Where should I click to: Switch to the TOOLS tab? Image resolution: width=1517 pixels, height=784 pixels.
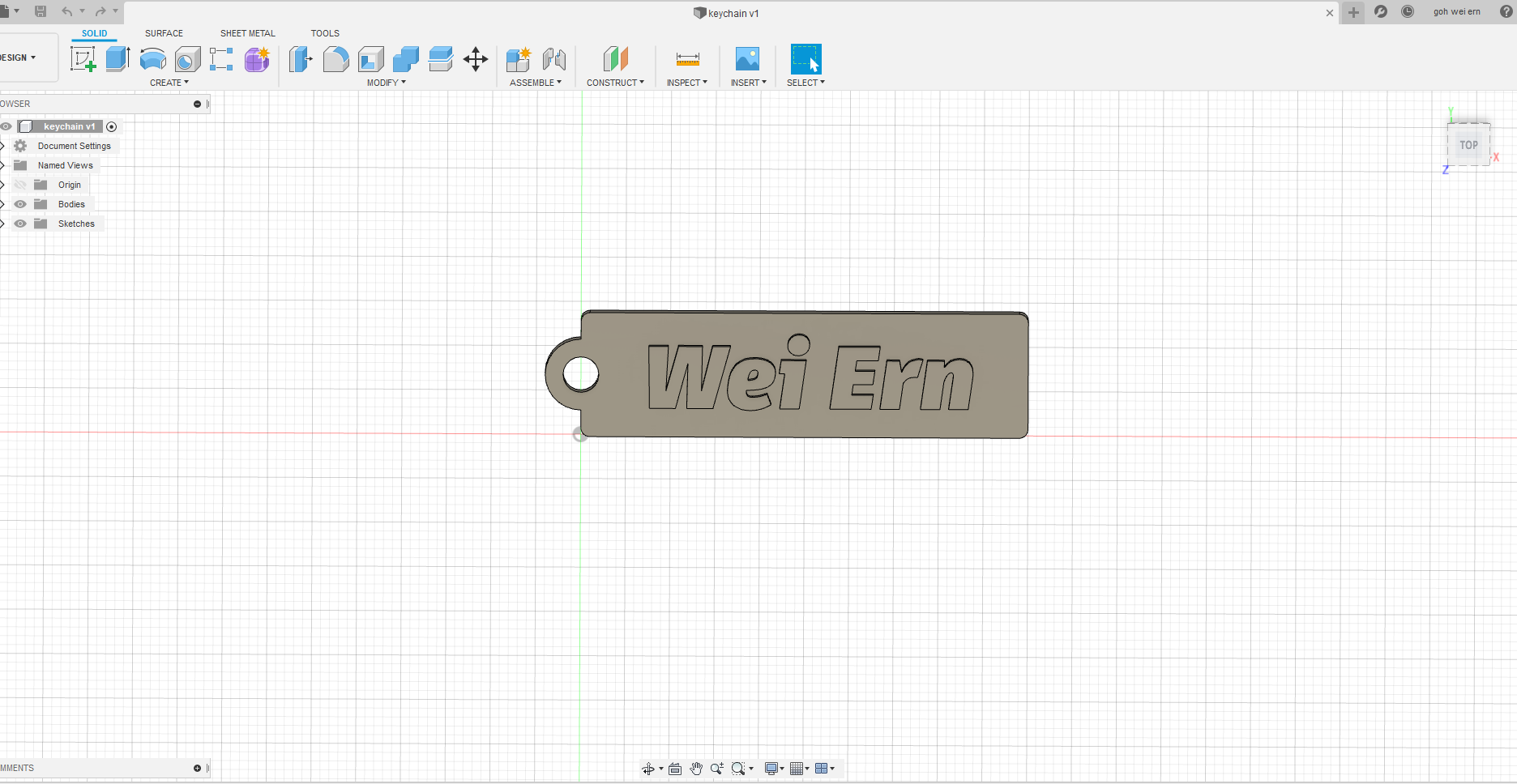[x=325, y=33]
